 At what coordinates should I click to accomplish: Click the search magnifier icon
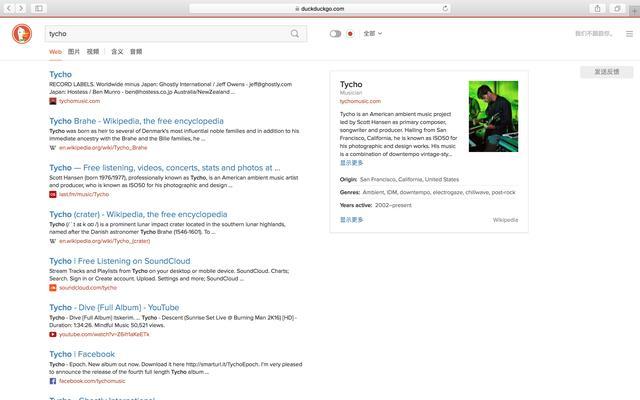(x=295, y=34)
